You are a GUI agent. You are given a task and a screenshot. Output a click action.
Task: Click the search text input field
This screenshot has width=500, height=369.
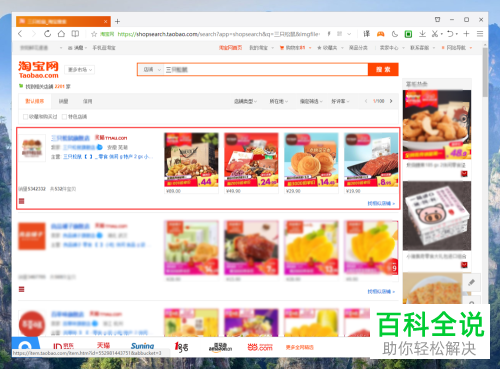(x=265, y=69)
